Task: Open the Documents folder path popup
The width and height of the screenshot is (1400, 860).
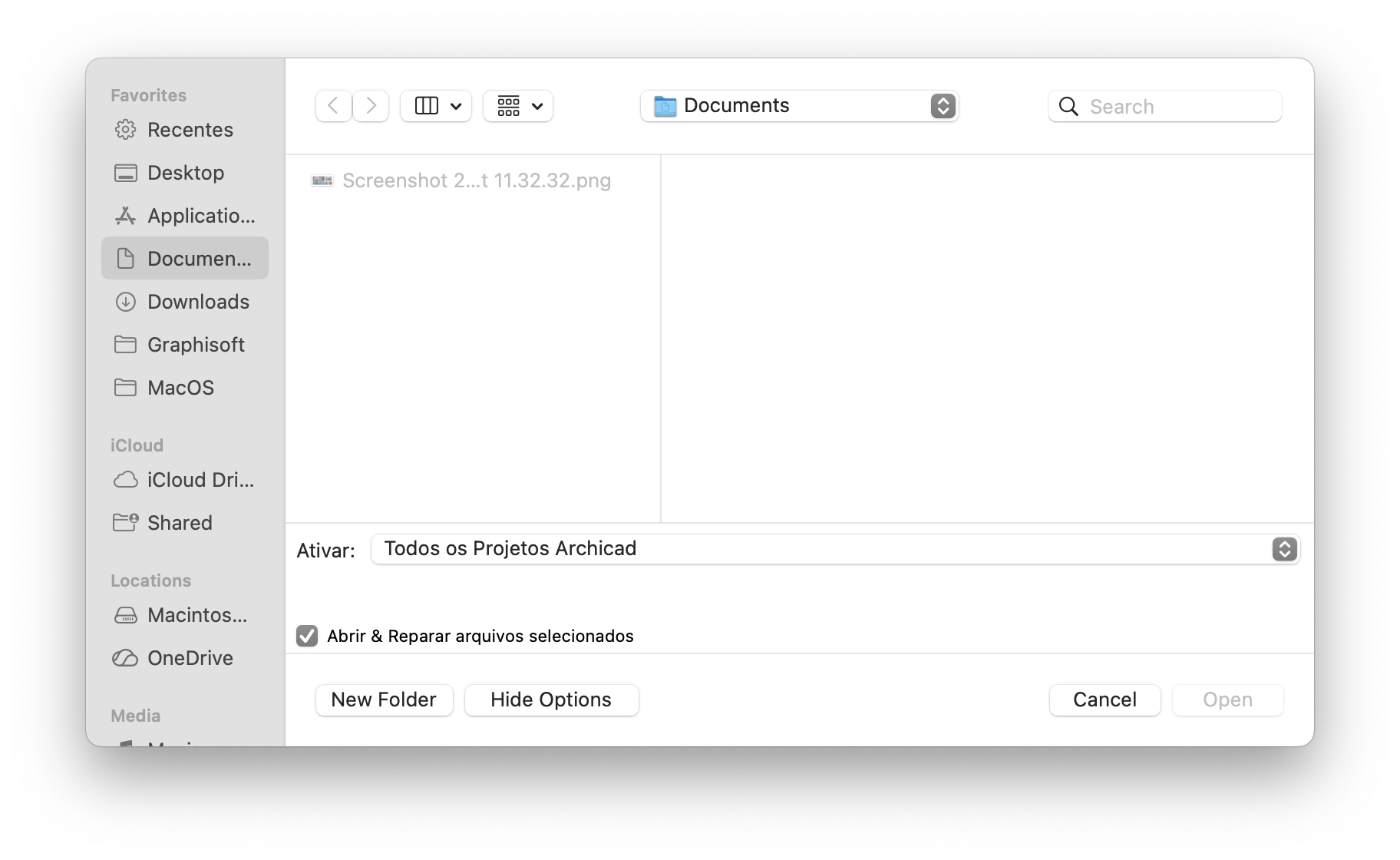Action: click(800, 106)
